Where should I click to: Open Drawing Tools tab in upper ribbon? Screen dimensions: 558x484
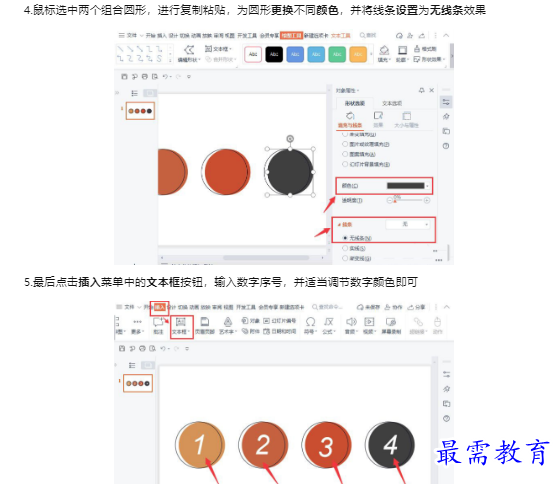pyautogui.click(x=291, y=35)
